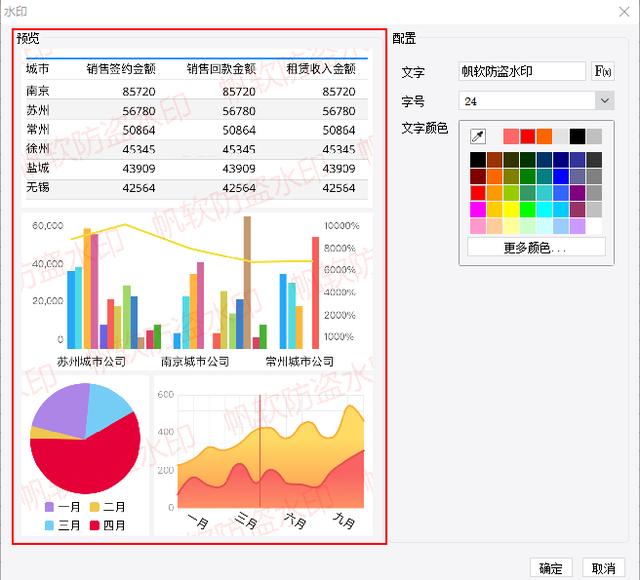
Task: Open the F(x) formula editor button
Action: (x=603, y=71)
